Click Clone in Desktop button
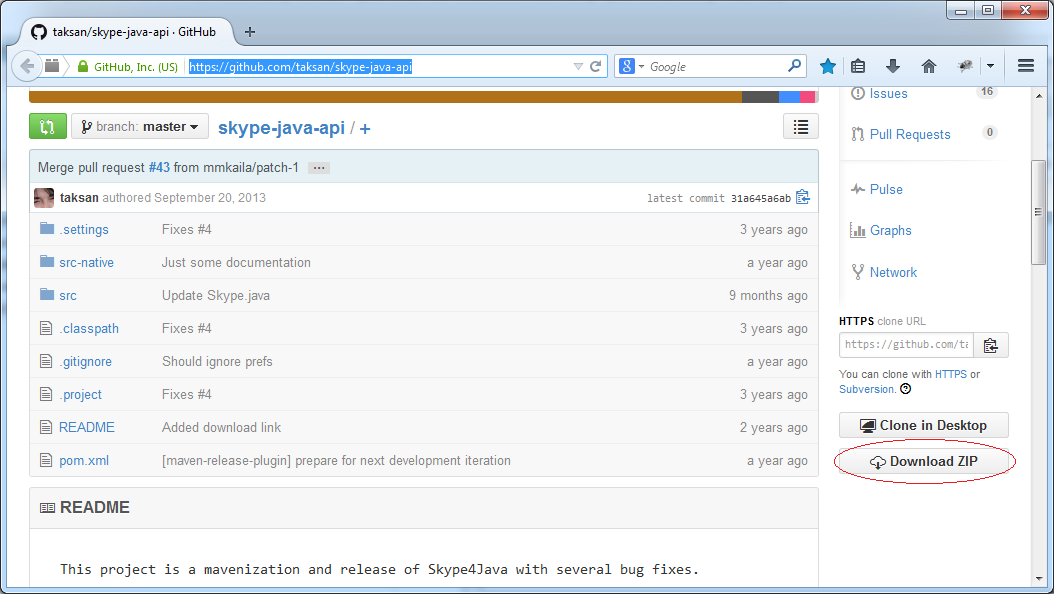This screenshot has height=594, width=1054. point(924,425)
